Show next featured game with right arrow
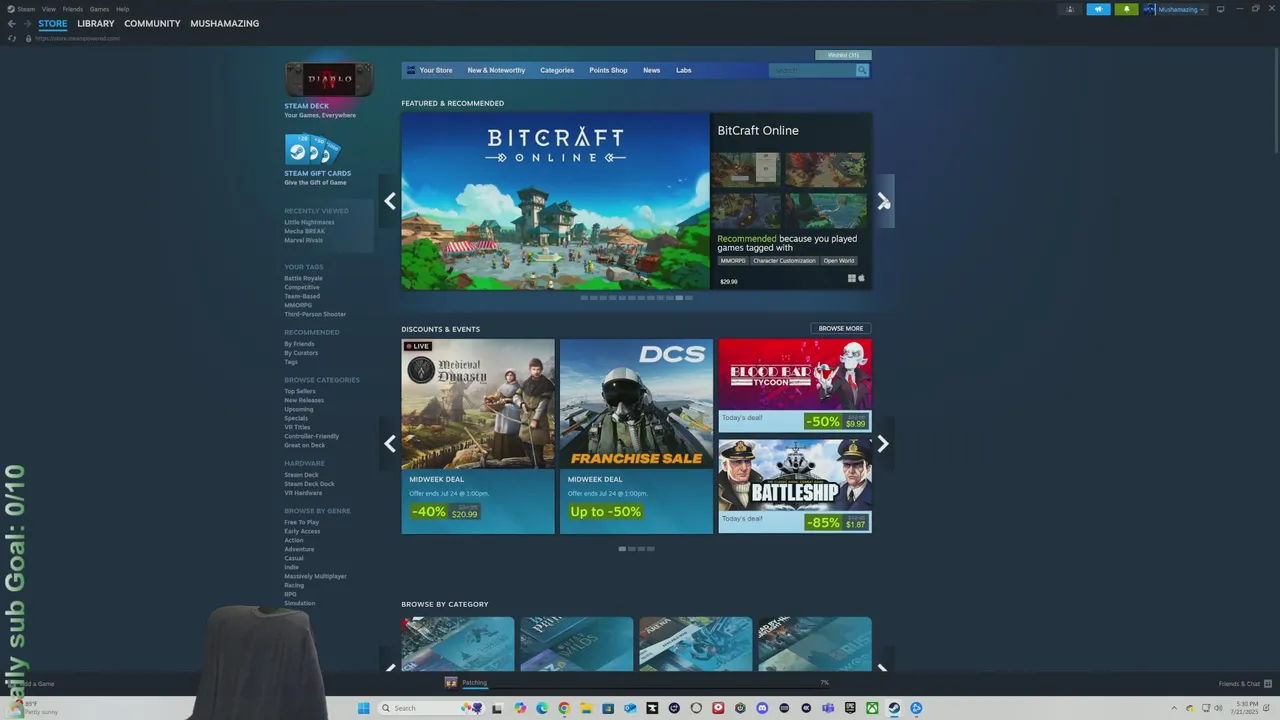Screen dimensions: 1280x720 tap(883, 201)
